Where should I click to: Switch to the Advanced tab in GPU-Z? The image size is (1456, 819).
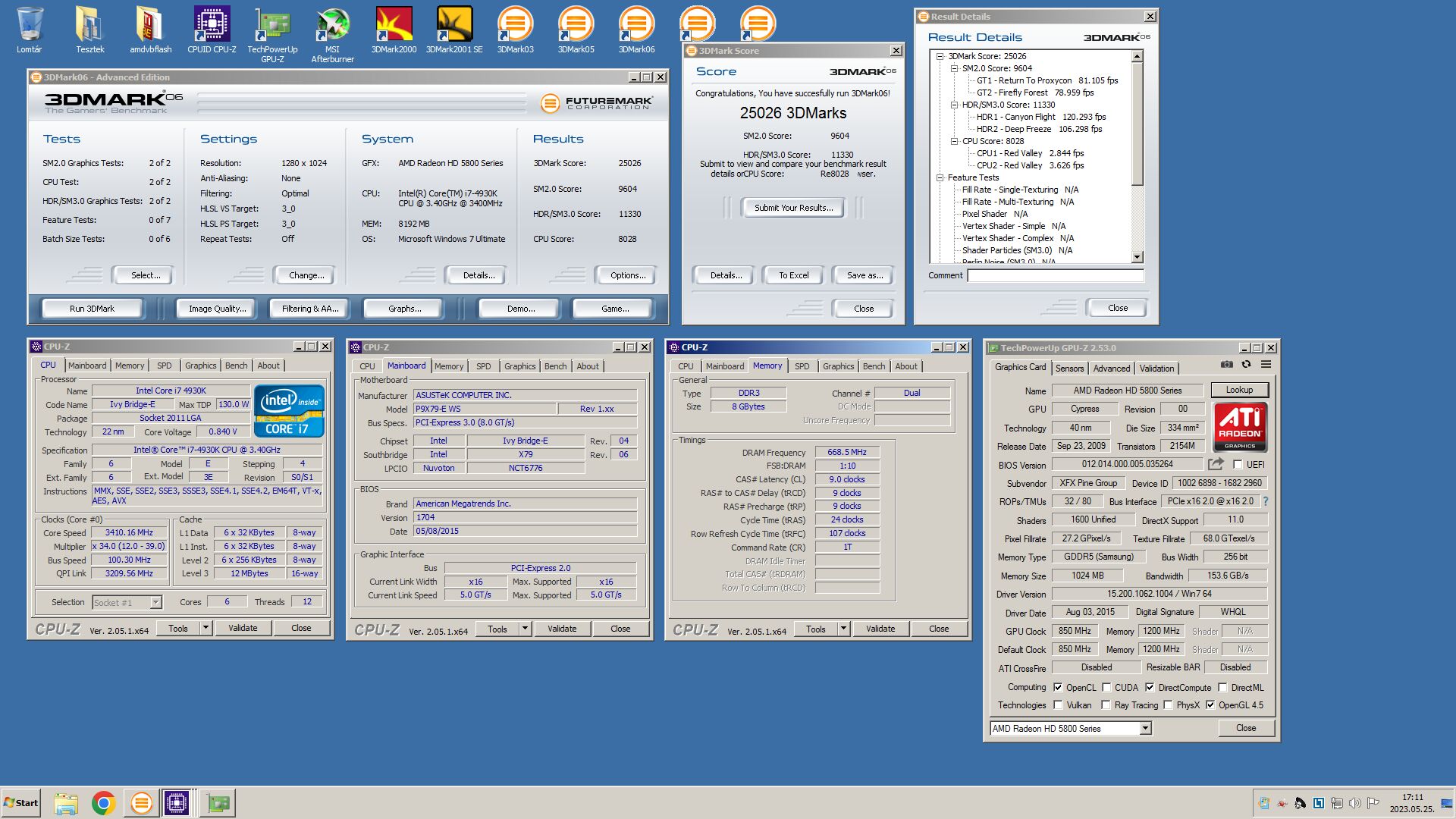coord(1112,368)
